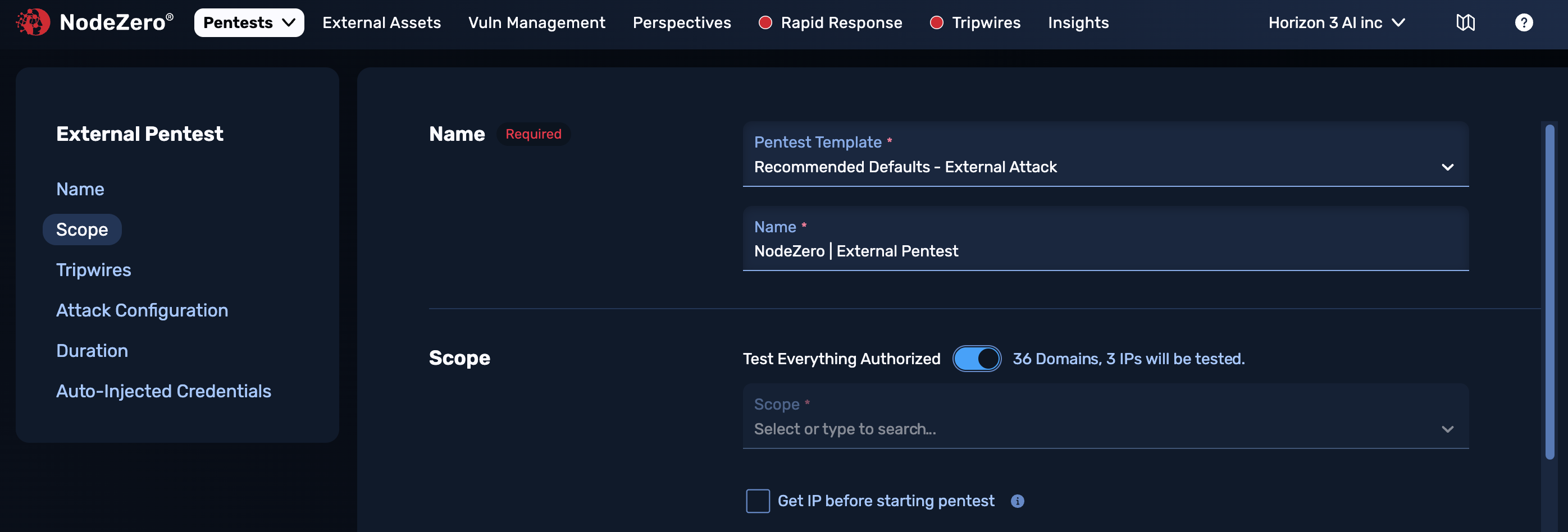The width and height of the screenshot is (1568, 532).
Task: Toggle Test Everything Authorized switch
Action: click(976, 359)
